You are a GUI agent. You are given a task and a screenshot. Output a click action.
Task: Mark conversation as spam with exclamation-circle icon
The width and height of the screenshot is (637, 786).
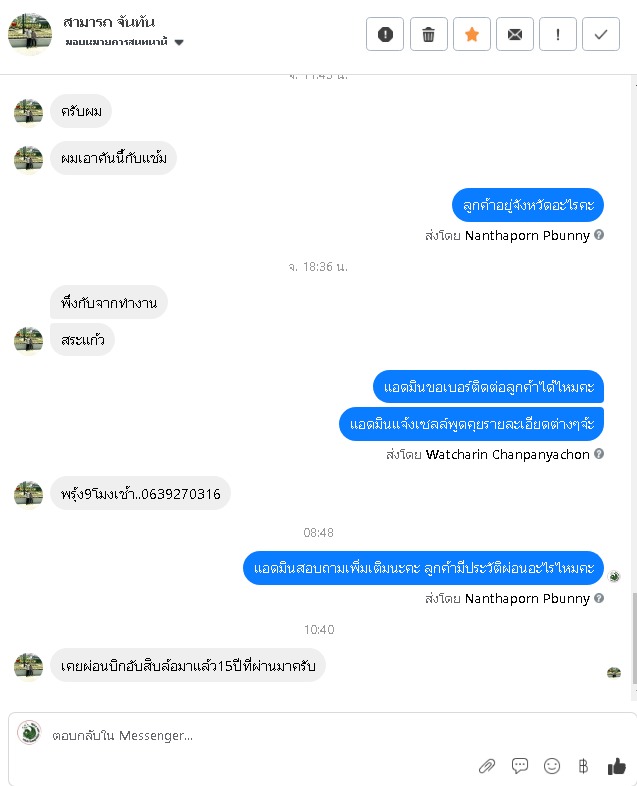pyautogui.click(x=384, y=34)
